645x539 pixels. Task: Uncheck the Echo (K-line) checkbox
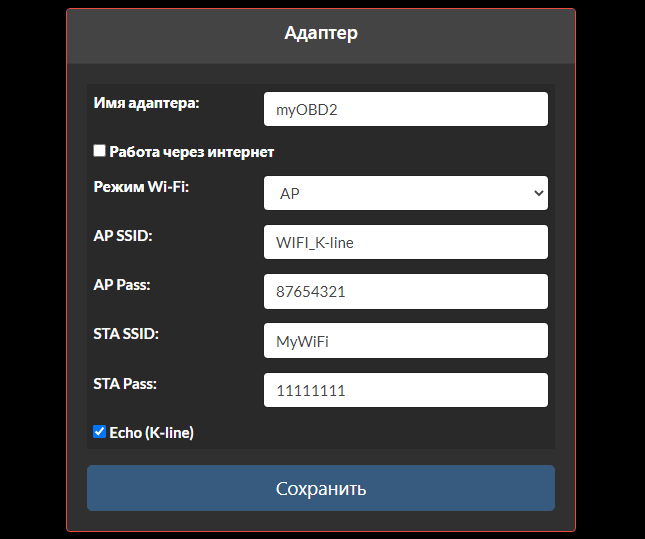tap(99, 432)
